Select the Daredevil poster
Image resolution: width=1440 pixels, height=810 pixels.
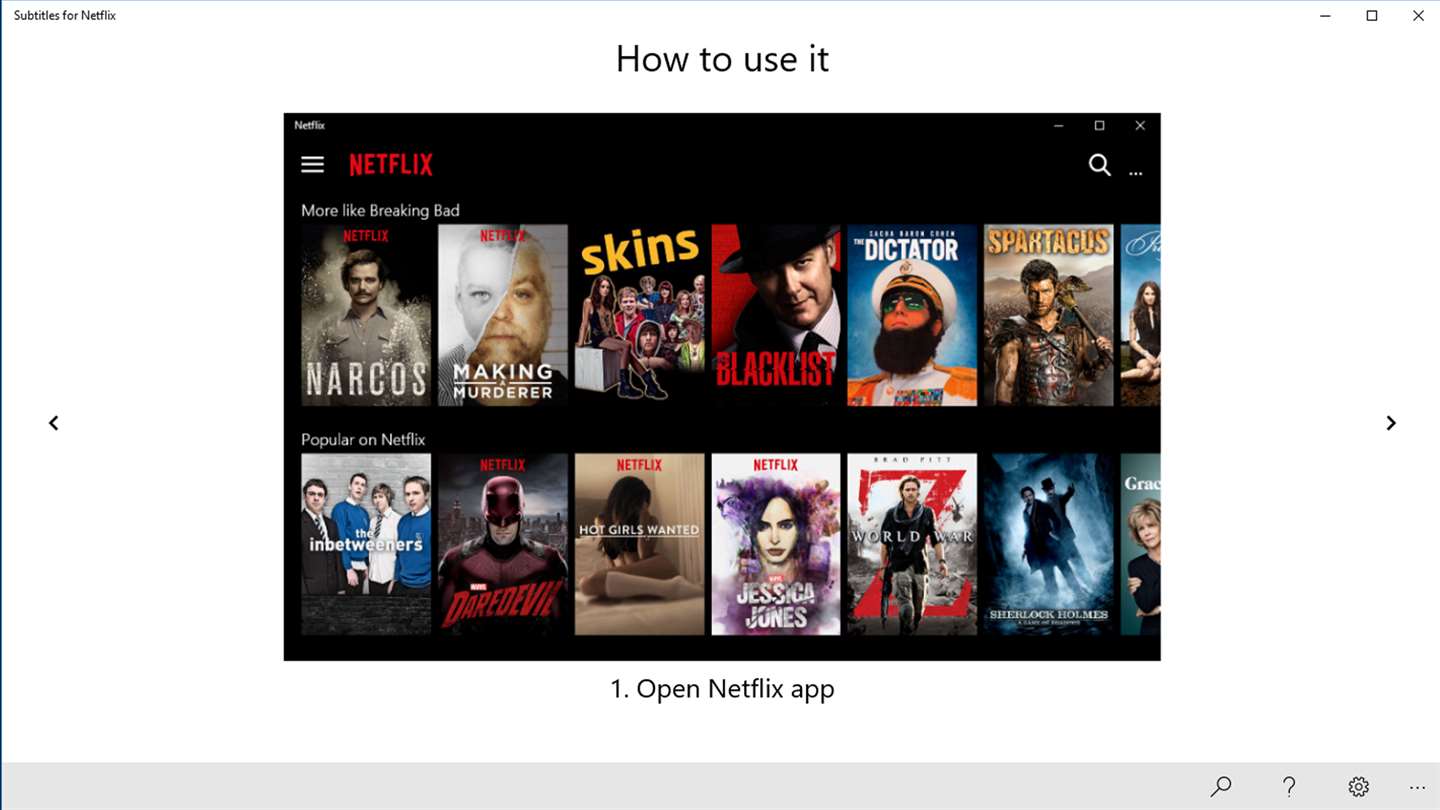(x=503, y=544)
